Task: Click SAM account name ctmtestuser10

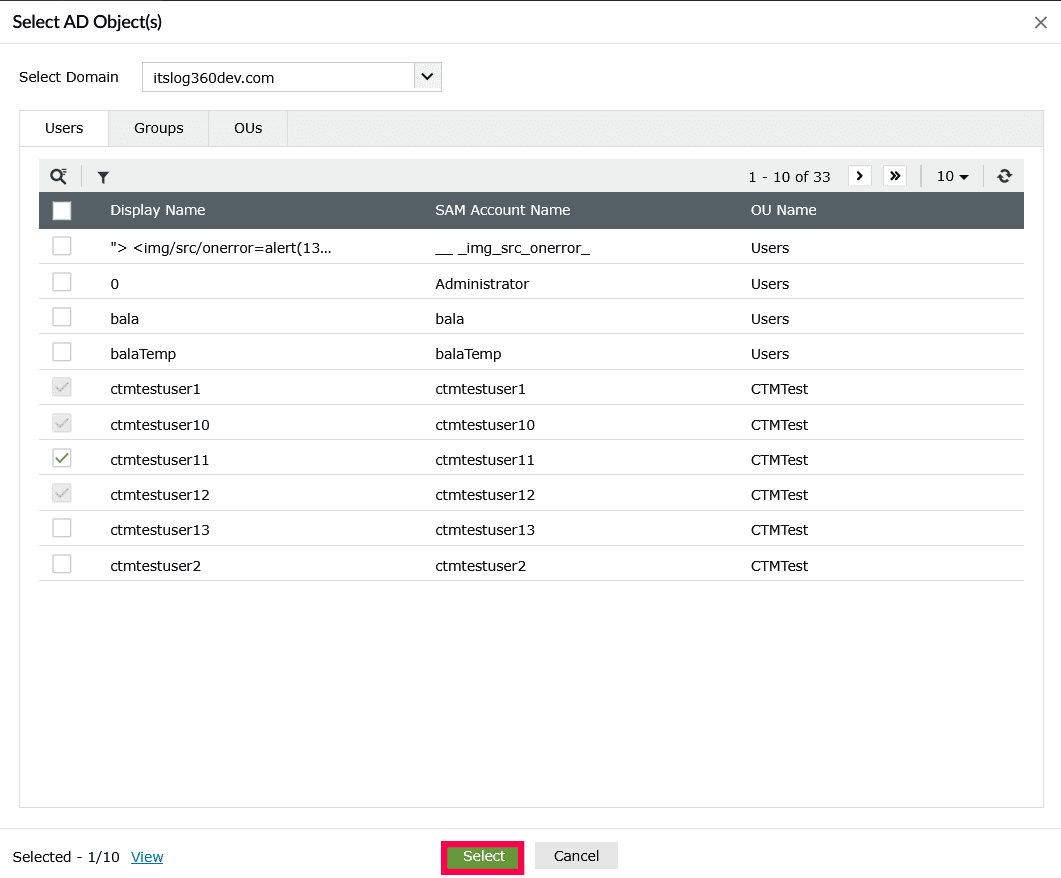Action: pyautogui.click(x=484, y=425)
